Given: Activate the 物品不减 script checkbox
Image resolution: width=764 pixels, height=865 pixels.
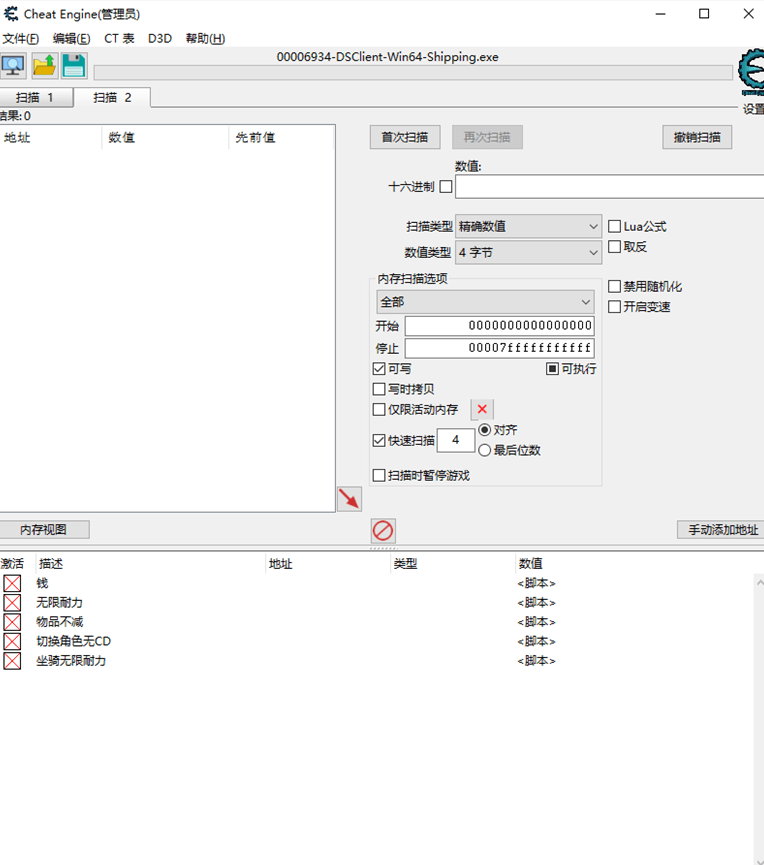Looking at the screenshot, I should point(12,622).
